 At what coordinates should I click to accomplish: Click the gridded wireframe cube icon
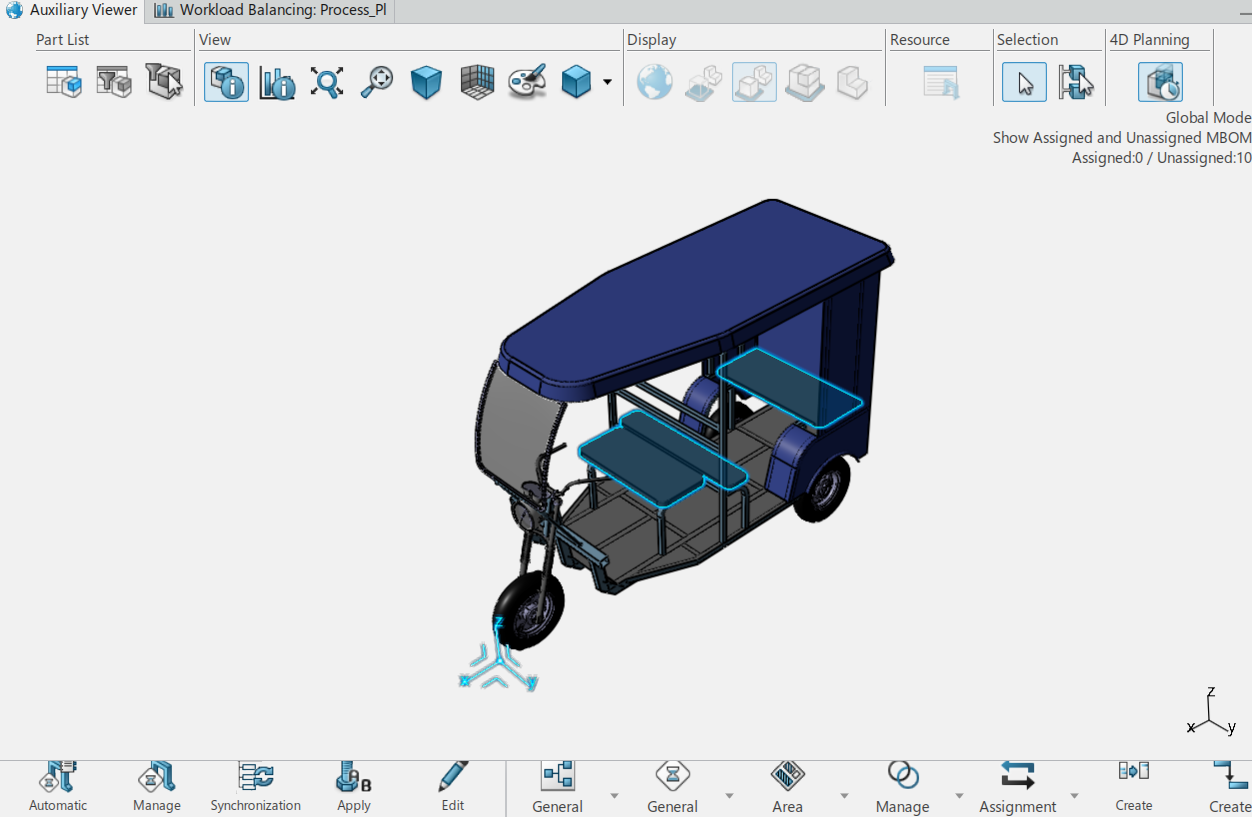point(477,82)
